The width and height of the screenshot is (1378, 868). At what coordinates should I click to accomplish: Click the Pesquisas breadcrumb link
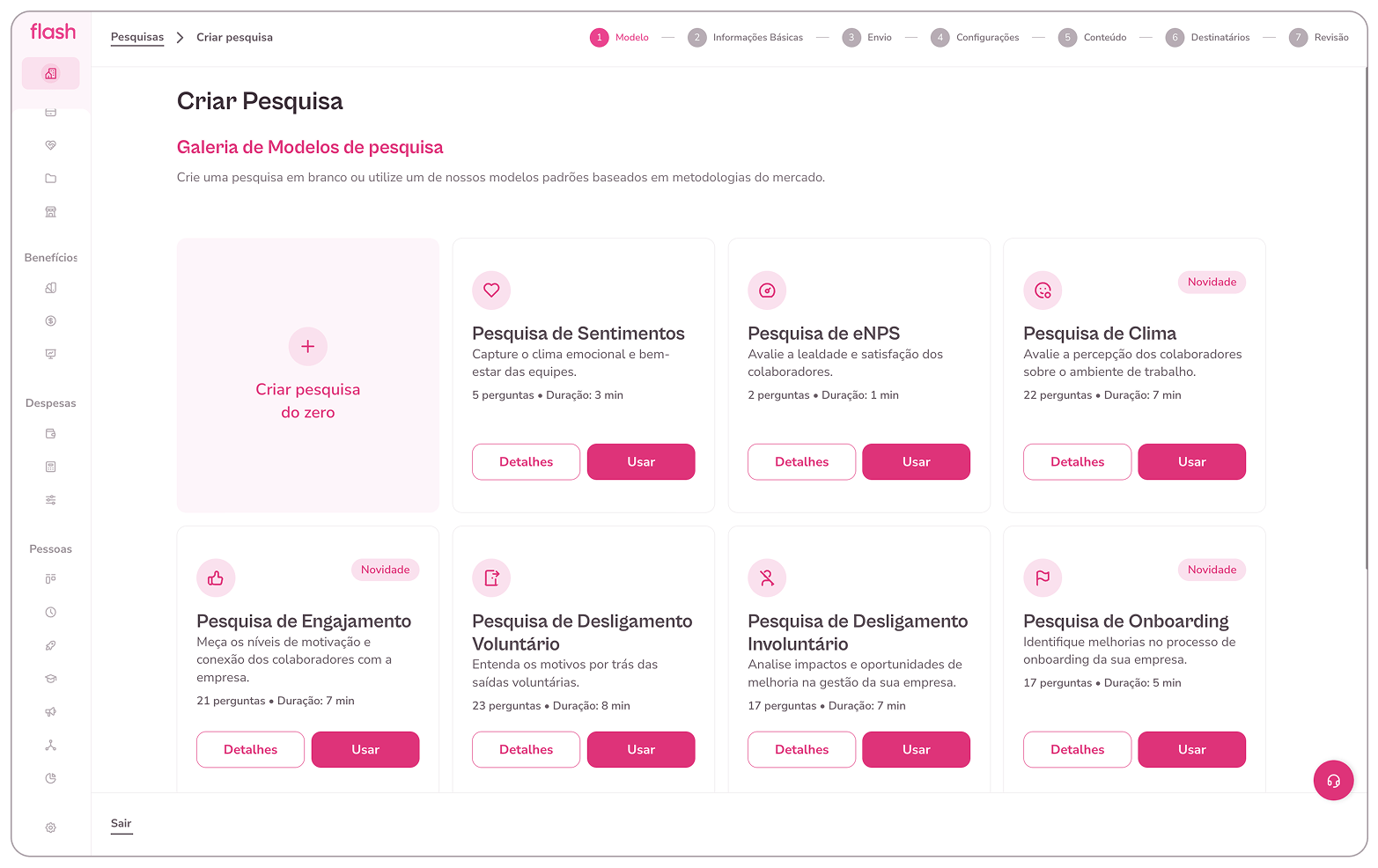[x=137, y=37]
